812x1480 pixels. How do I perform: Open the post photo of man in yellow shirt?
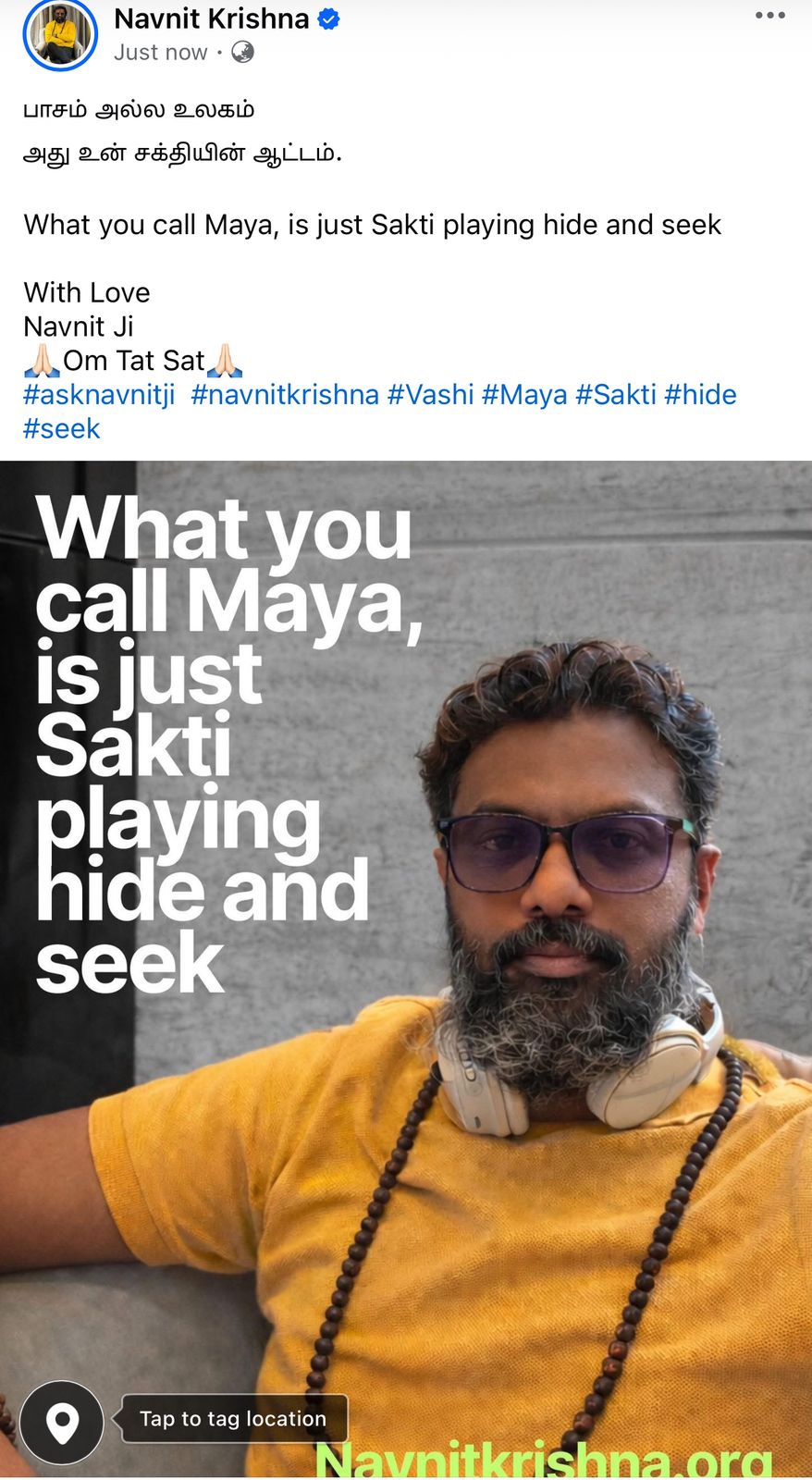(406, 968)
